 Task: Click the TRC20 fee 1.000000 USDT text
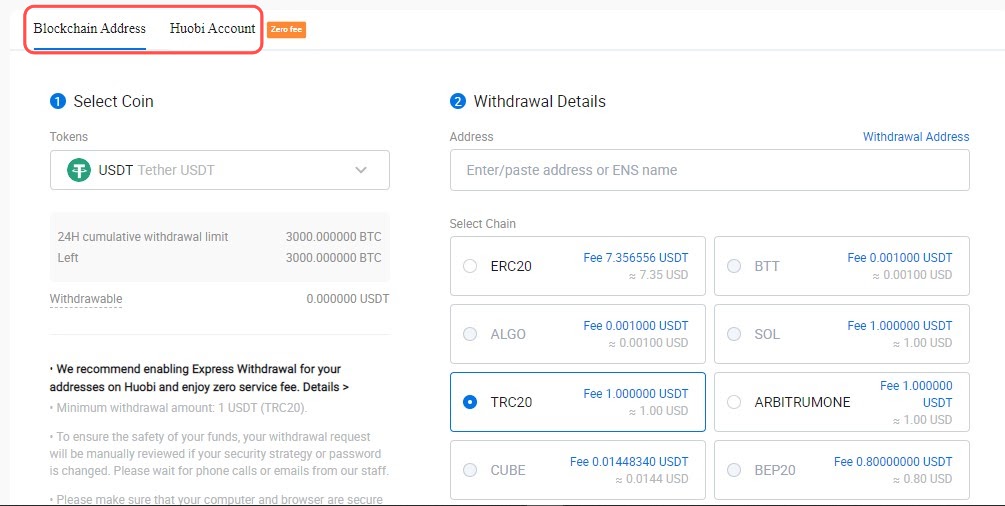[636, 394]
